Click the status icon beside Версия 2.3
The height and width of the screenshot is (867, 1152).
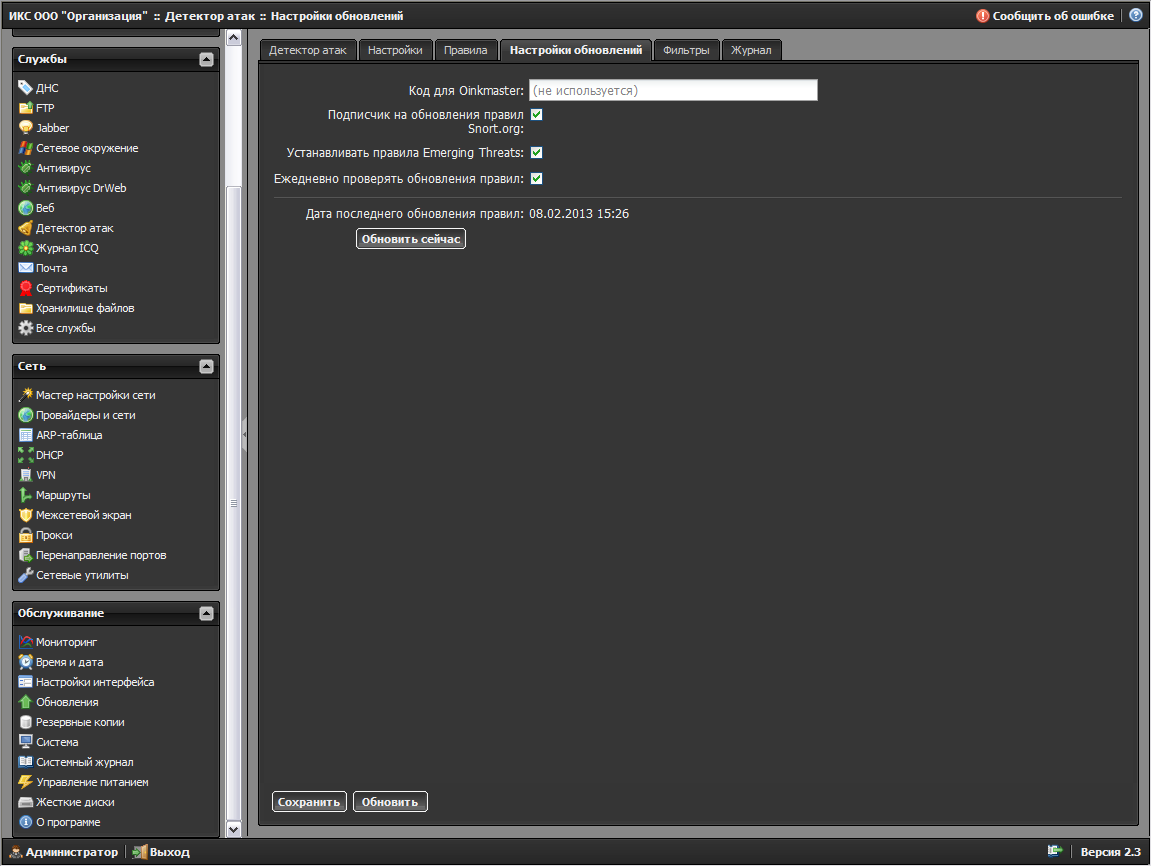click(x=1055, y=852)
